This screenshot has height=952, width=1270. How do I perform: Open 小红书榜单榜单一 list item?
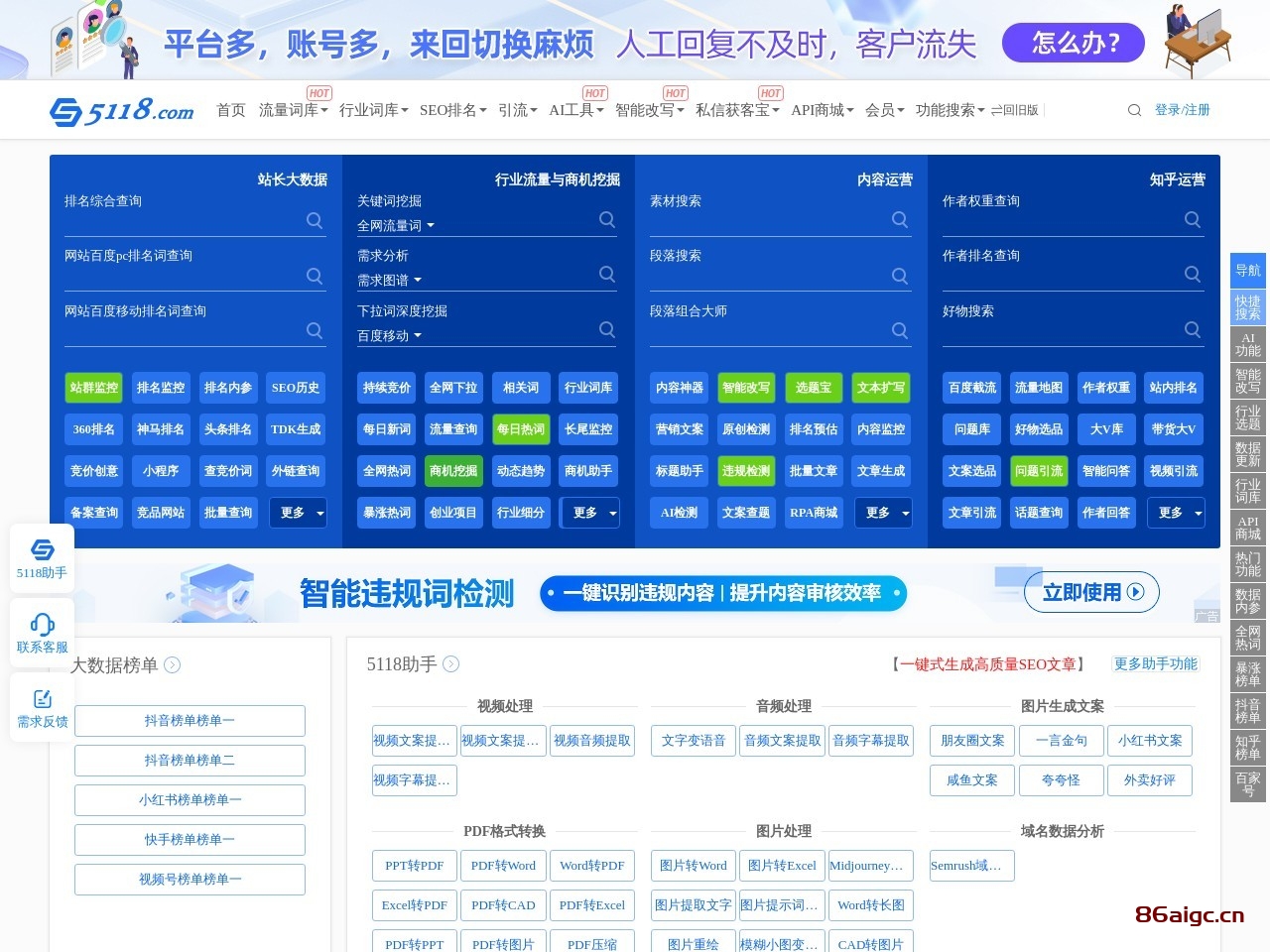pos(190,800)
